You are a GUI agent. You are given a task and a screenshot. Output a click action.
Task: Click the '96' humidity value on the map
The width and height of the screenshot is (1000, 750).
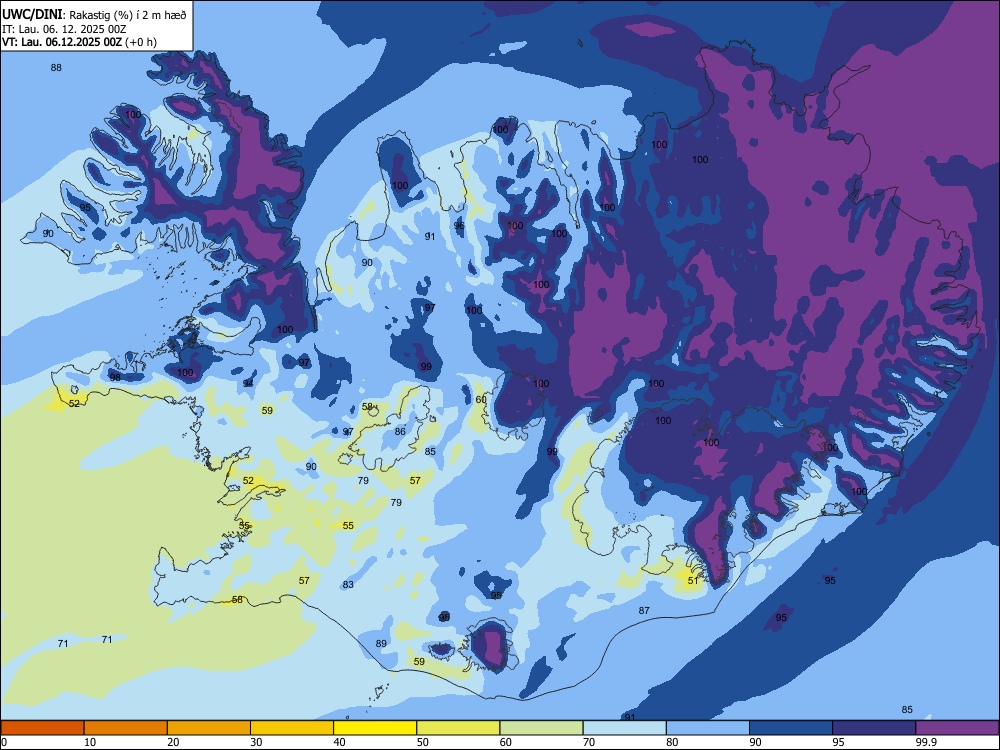(459, 225)
